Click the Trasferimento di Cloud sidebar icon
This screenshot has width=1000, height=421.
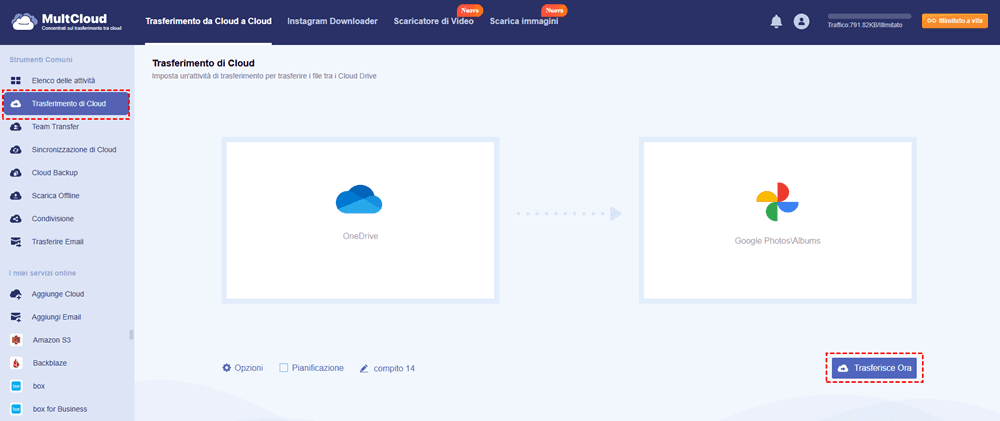point(17,104)
